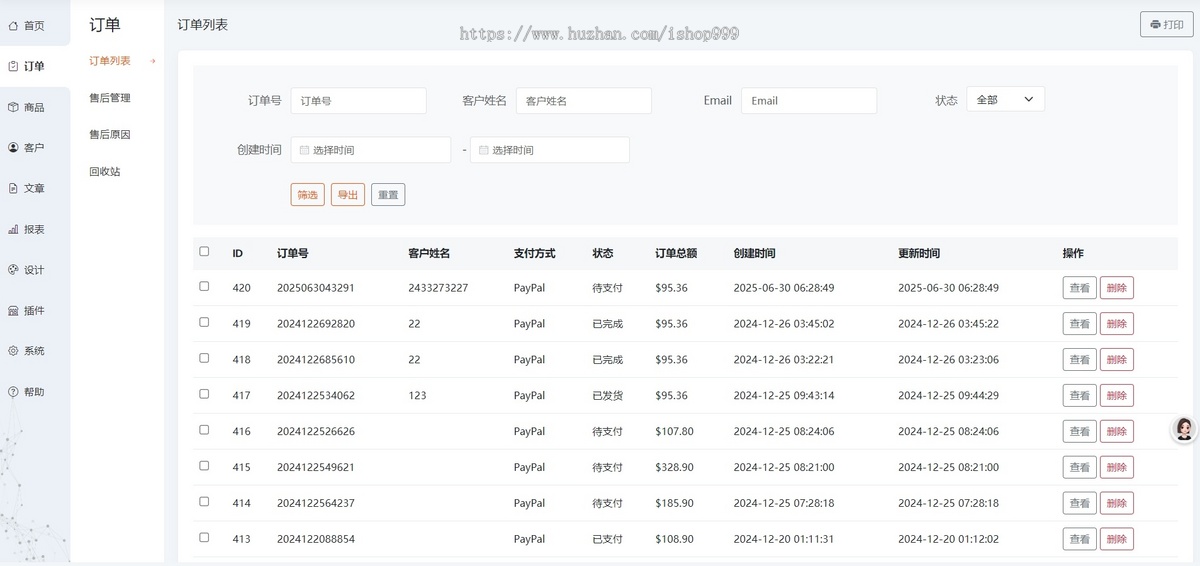Click the 商品 products sidebar icon
Image resolution: width=1200 pixels, height=566 pixels.
tap(13, 107)
